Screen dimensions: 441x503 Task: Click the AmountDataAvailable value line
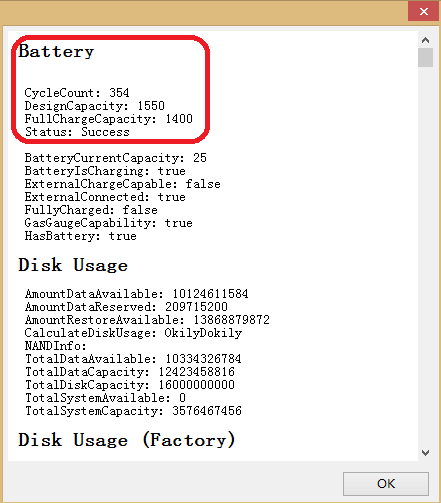pyautogui.click(x=136, y=294)
